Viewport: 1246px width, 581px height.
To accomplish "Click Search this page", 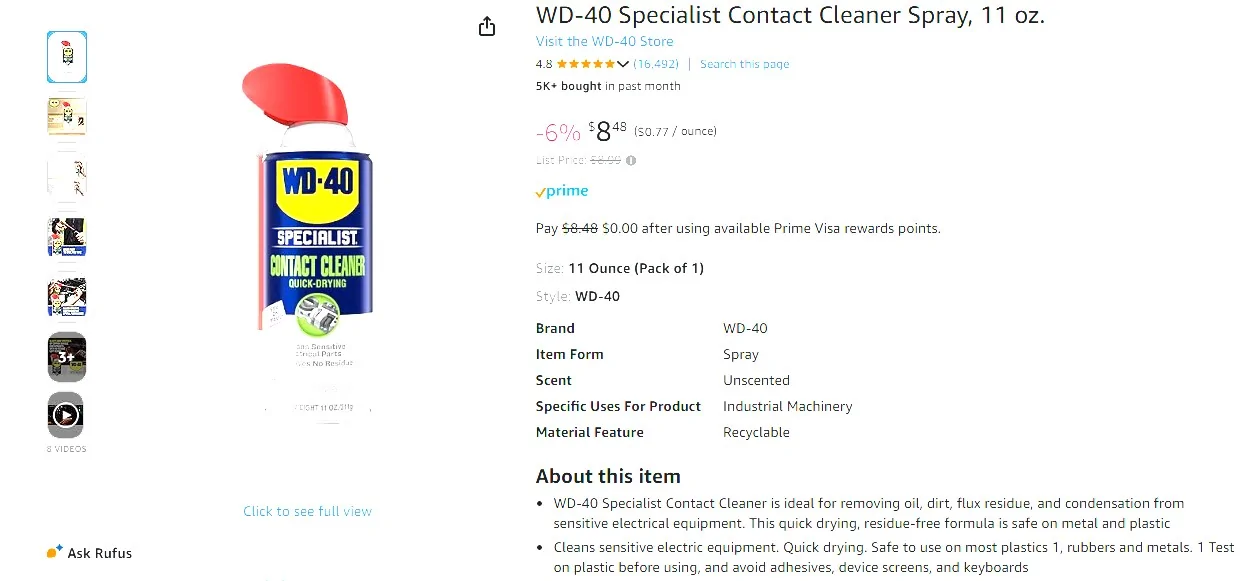I will (744, 63).
